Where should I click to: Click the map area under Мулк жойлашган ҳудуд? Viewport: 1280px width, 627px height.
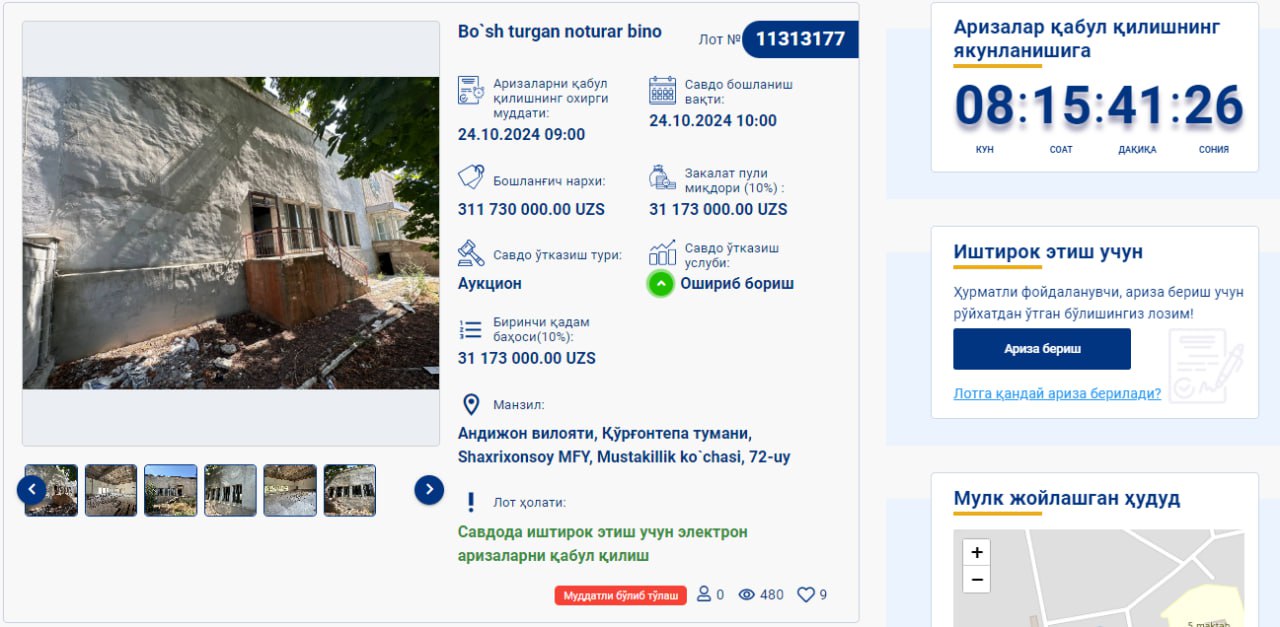[1098, 578]
